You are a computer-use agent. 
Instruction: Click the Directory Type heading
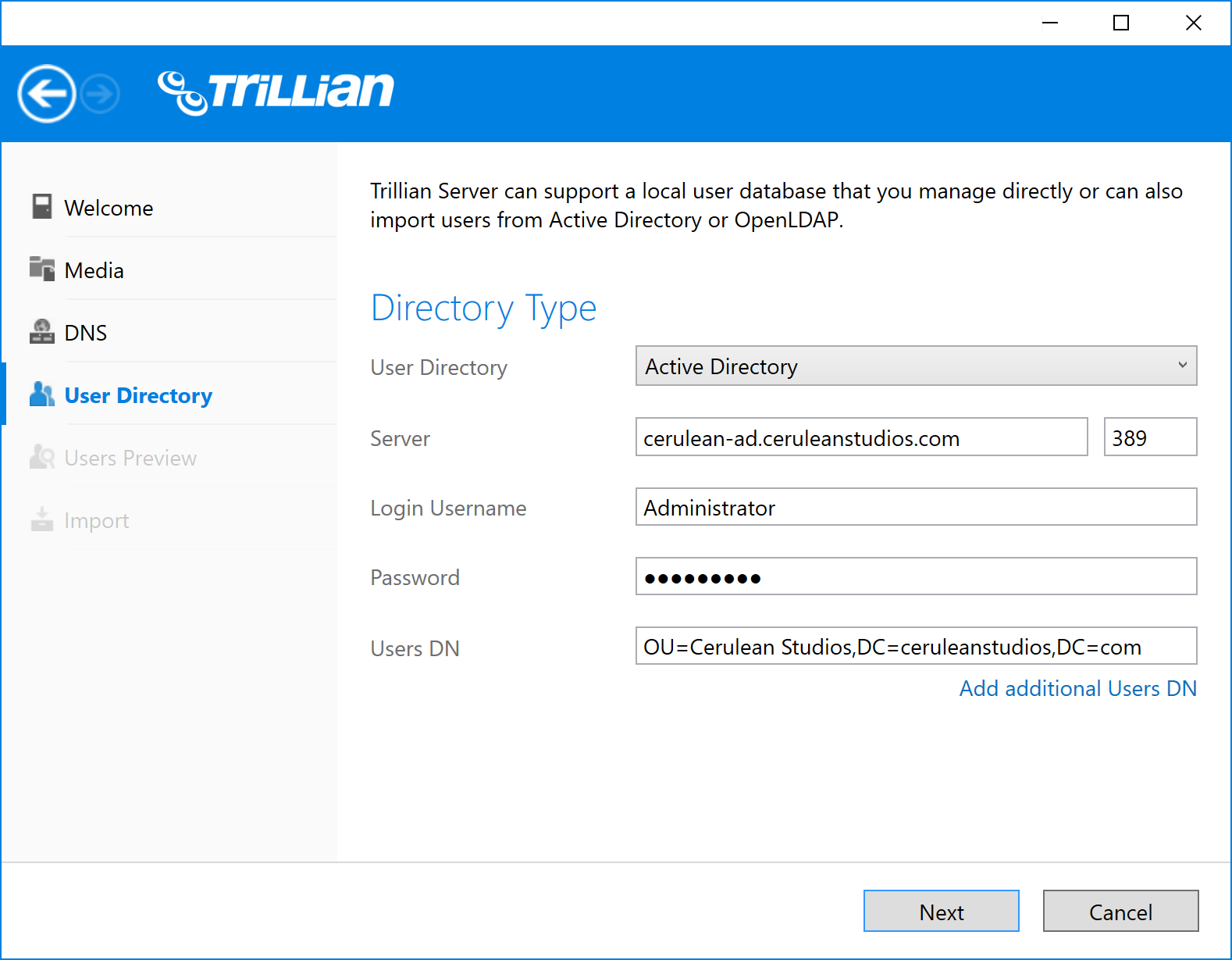483,309
